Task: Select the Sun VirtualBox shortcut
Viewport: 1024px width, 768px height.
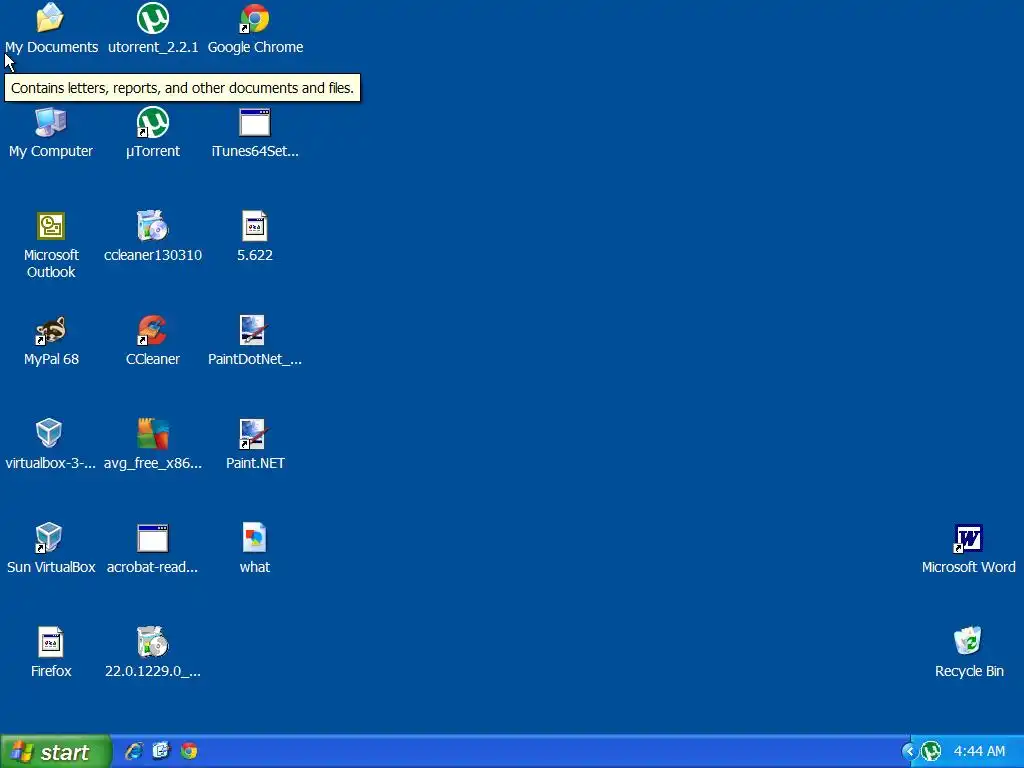Action: point(49,538)
